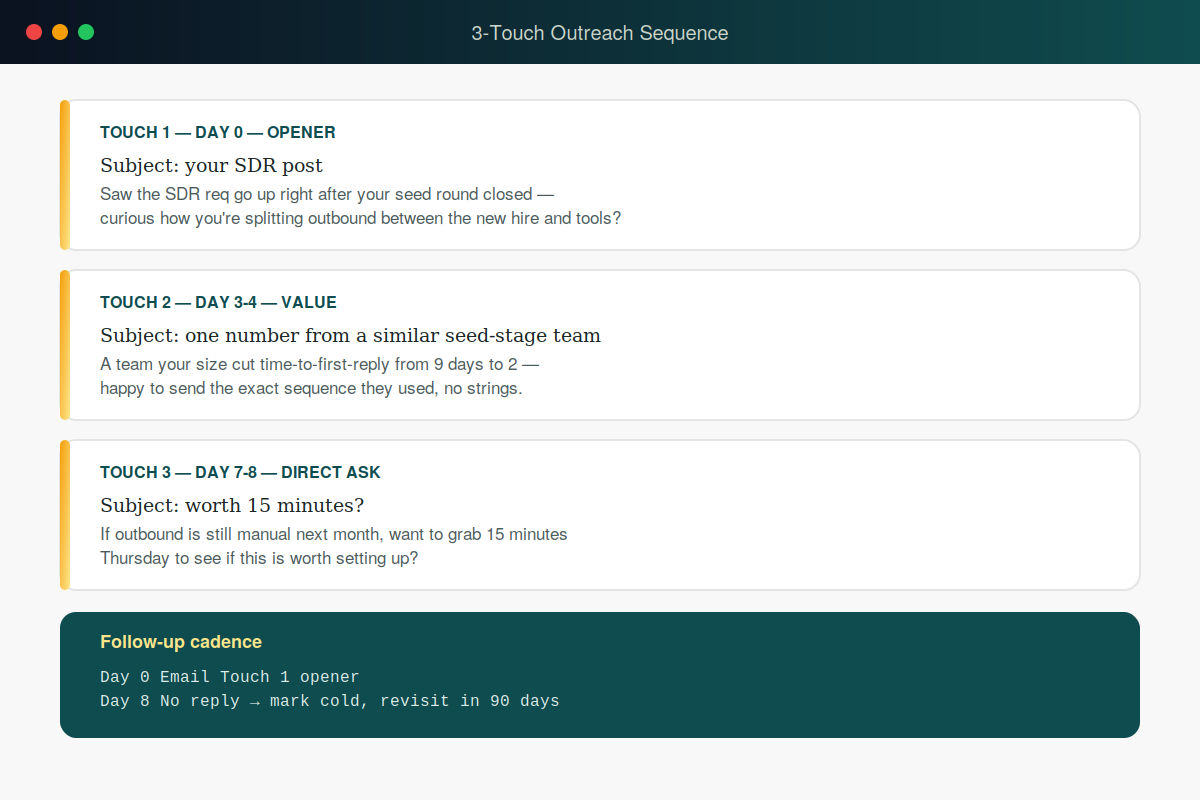The height and width of the screenshot is (800, 1200).
Task: Click 'Subject: your SDR post' line
Action: (211, 165)
